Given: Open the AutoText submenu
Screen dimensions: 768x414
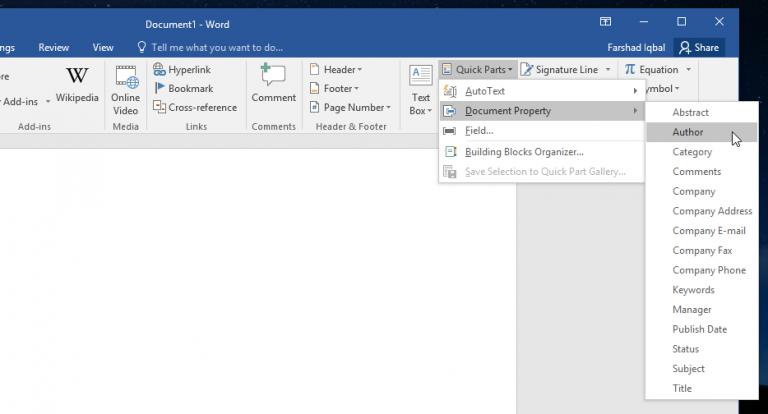Looking at the screenshot, I should [540, 91].
